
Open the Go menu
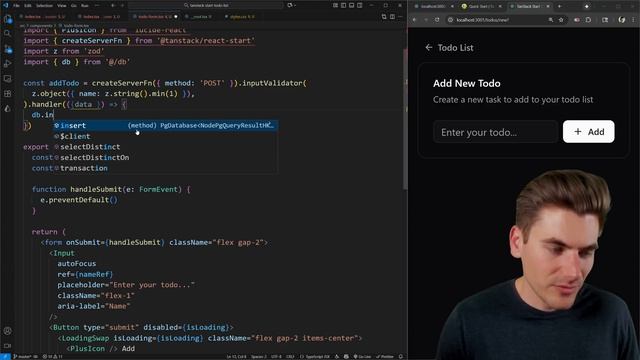(x=74, y=6)
